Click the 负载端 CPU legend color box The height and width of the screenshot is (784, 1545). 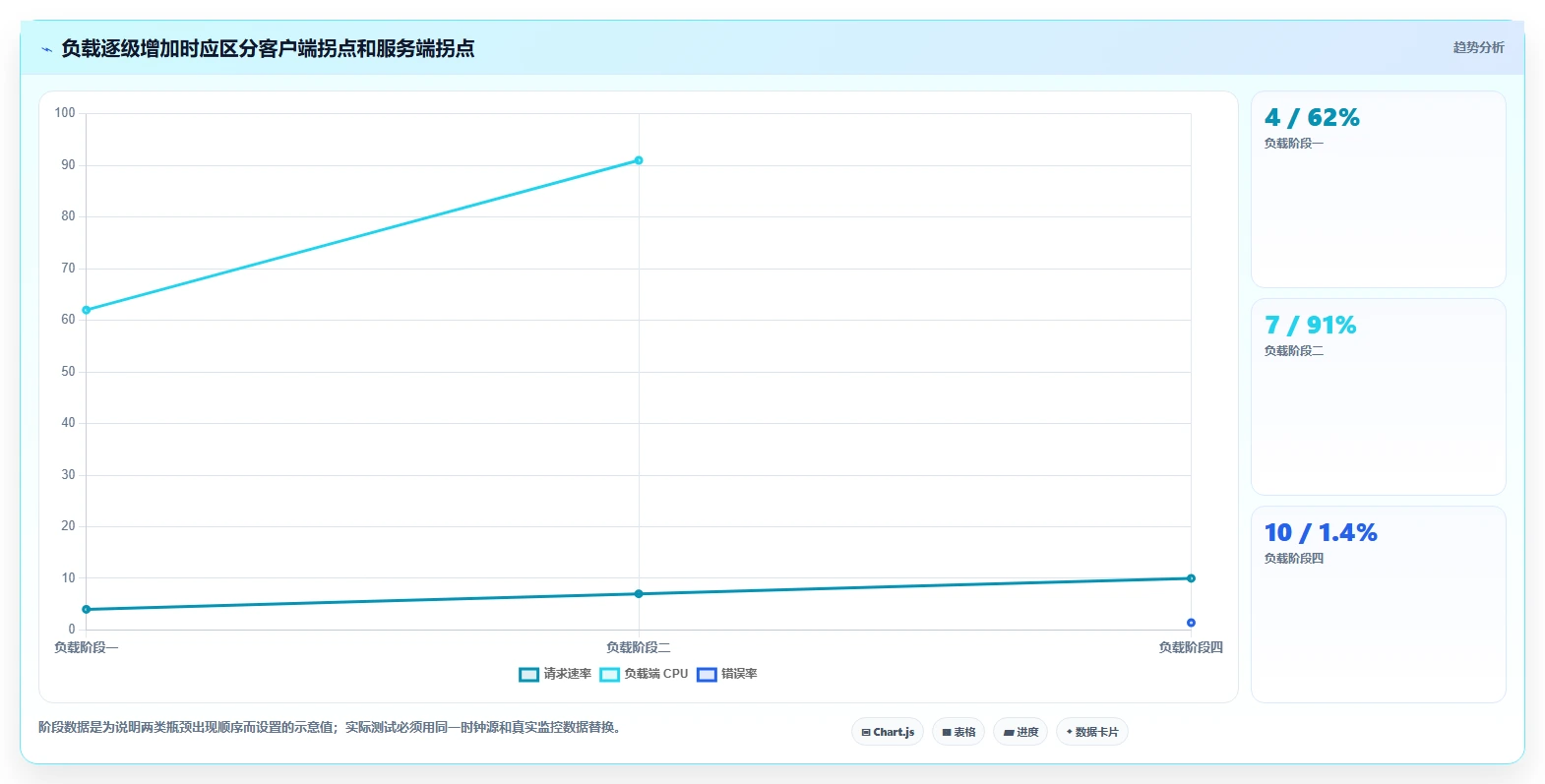point(609,674)
